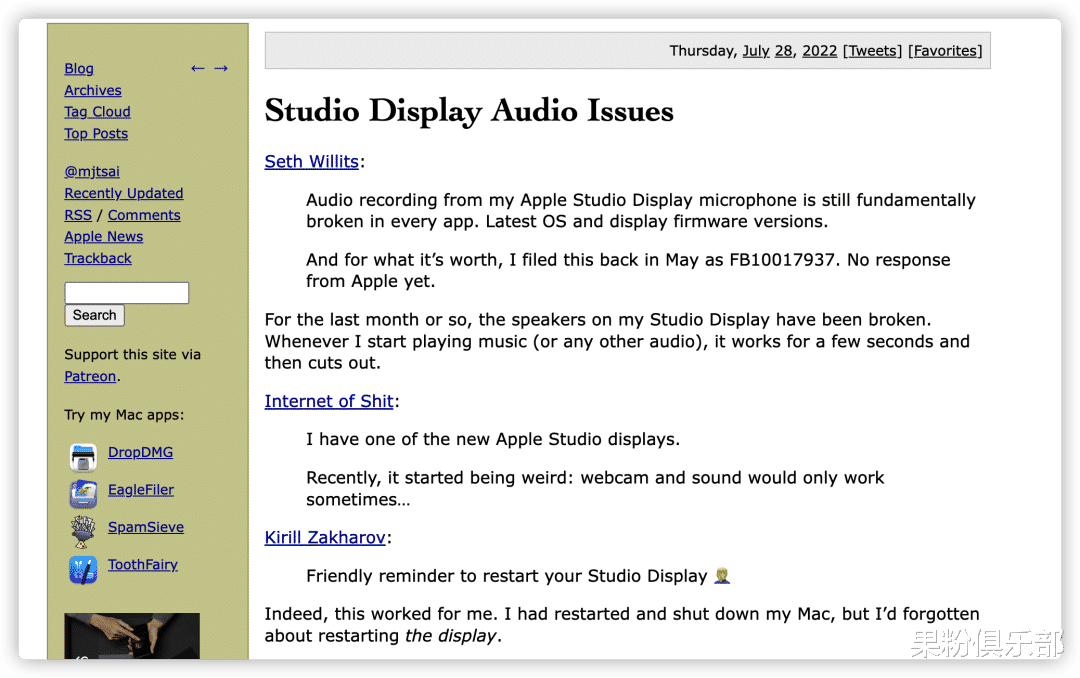Open Seth Willits author link
The width and height of the screenshot is (1080, 678).
[x=311, y=161]
